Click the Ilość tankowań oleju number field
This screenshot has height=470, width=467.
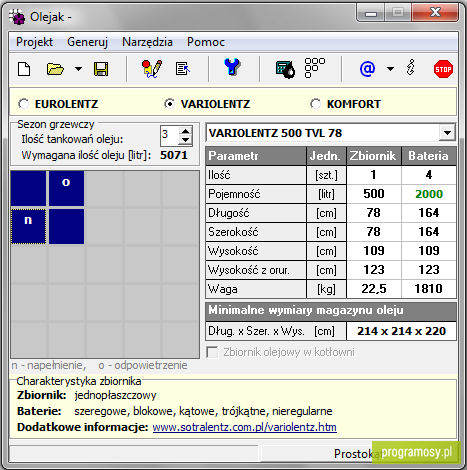click(170, 136)
